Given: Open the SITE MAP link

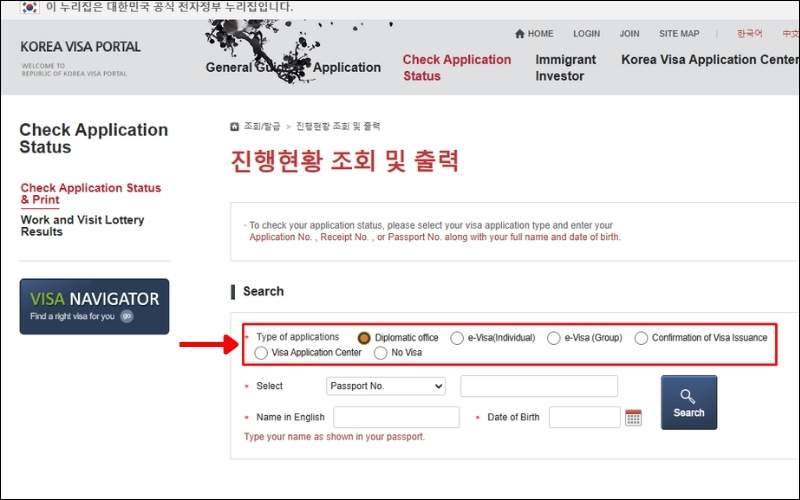Looking at the screenshot, I should [679, 34].
